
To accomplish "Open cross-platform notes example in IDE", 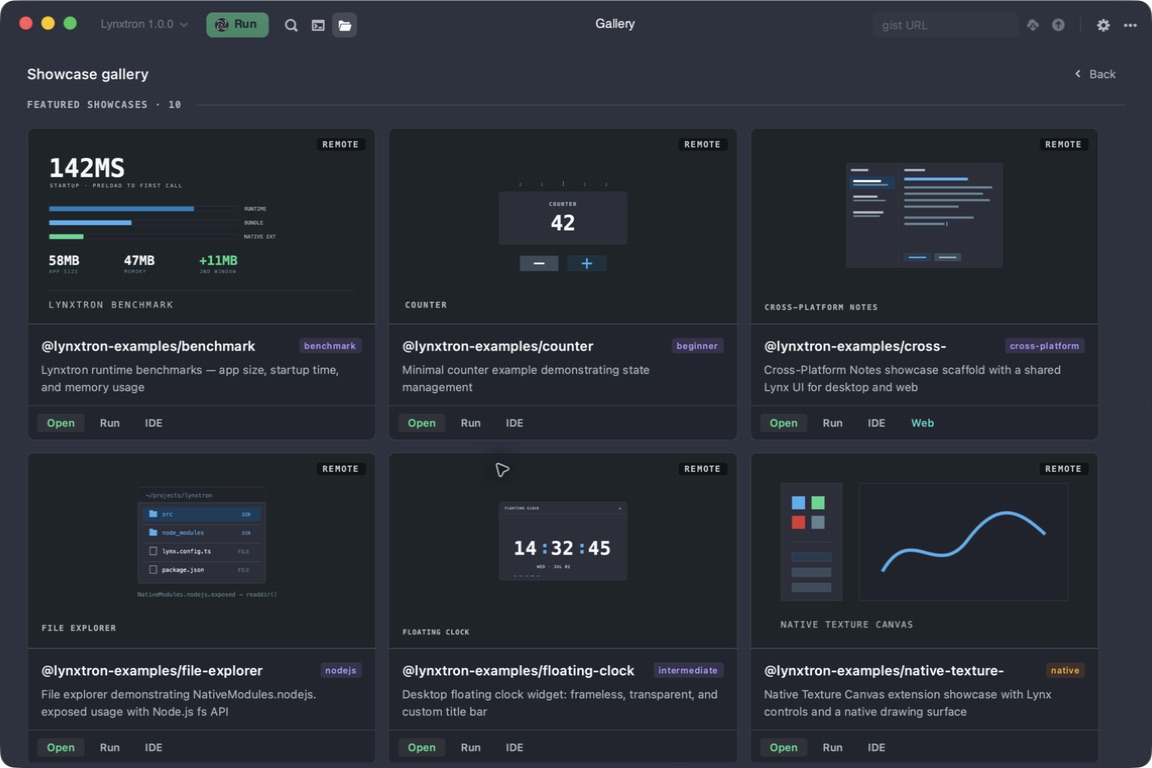I will pos(876,423).
